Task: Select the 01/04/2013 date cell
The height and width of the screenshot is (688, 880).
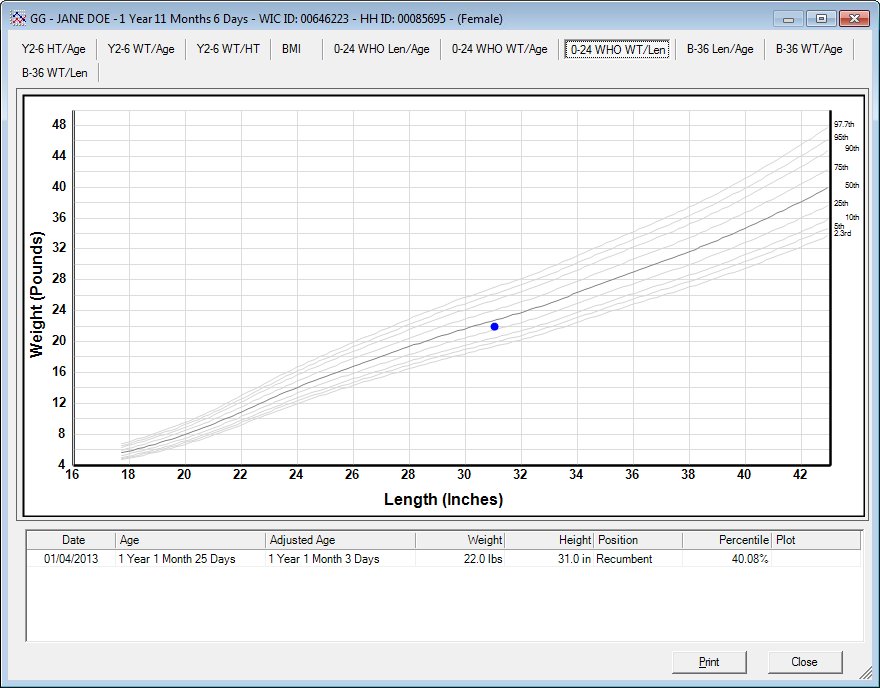Action: click(71, 559)
